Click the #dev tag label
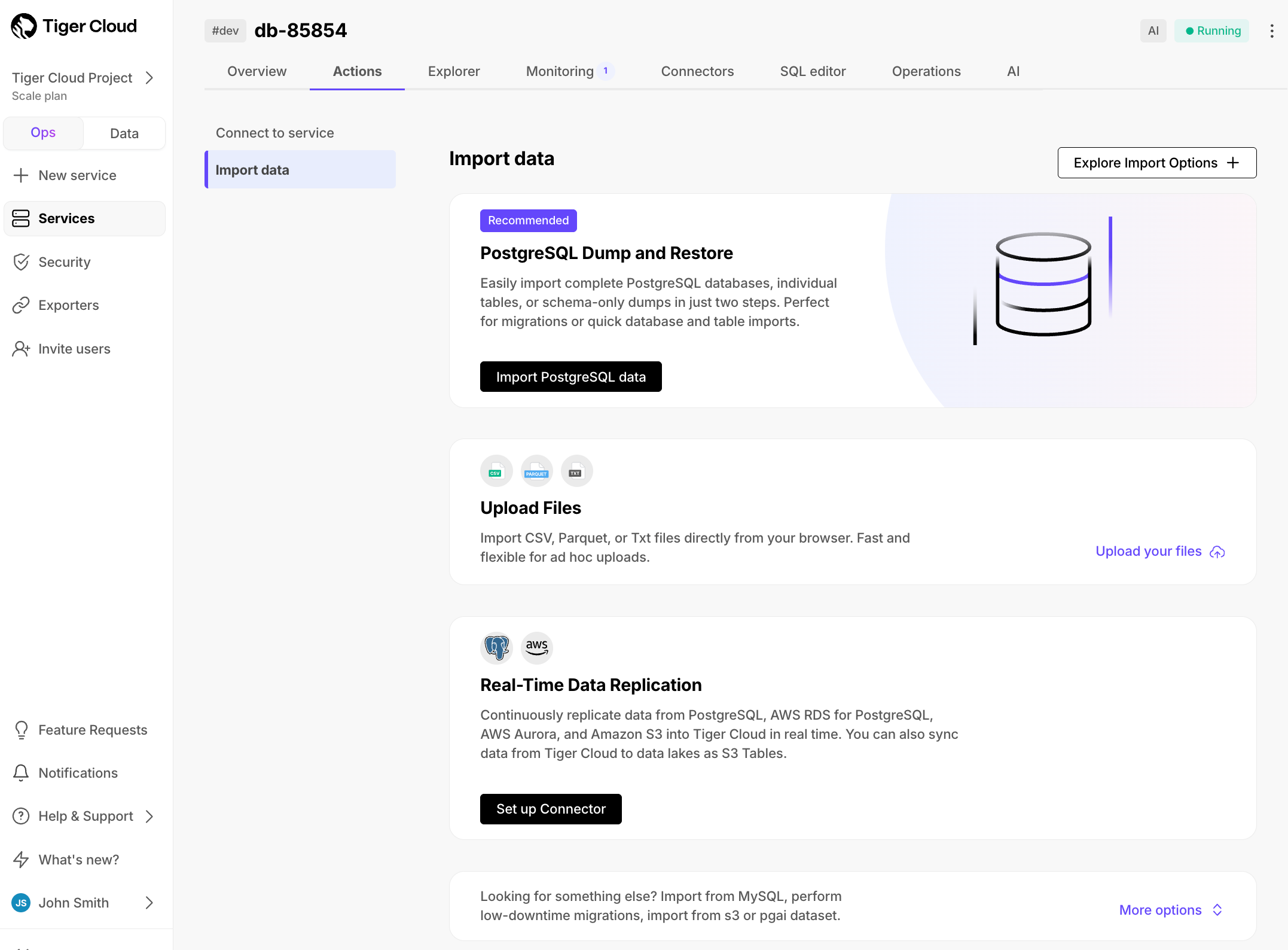Viewport: 1288px width, 950px height. tap(225, 31)
